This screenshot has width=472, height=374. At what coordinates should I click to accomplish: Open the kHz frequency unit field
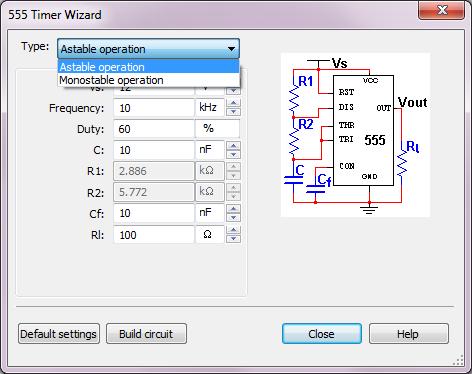210,108
